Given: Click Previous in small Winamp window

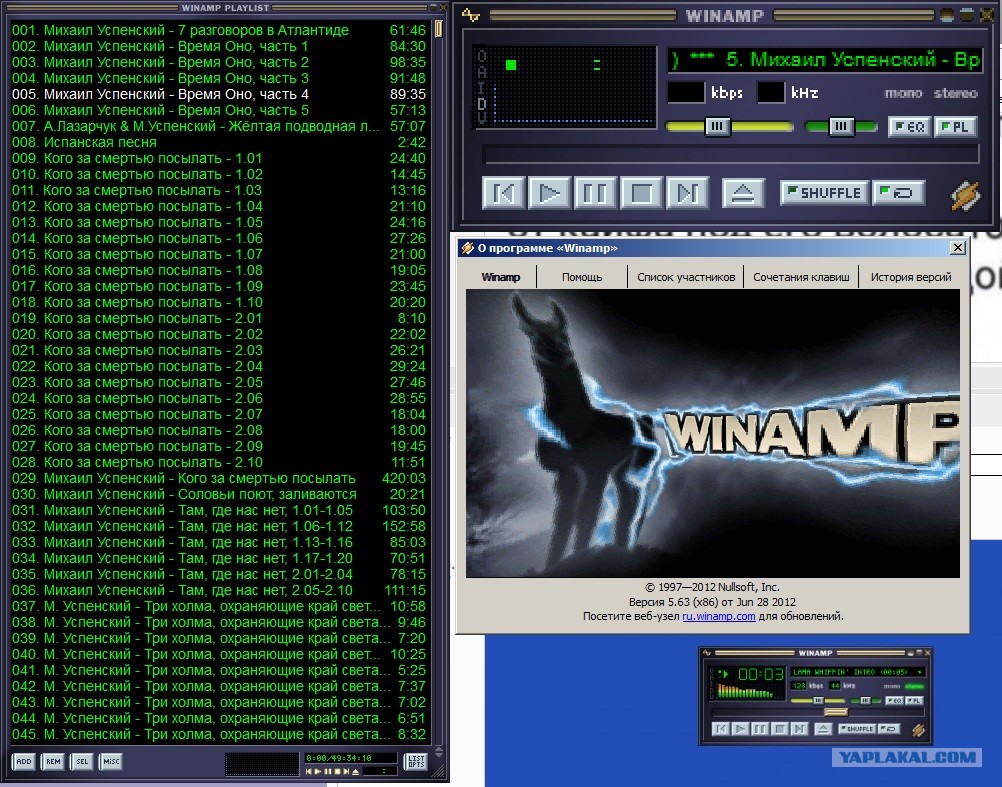Looking at the screenshot, I should (x=721, y=729).
